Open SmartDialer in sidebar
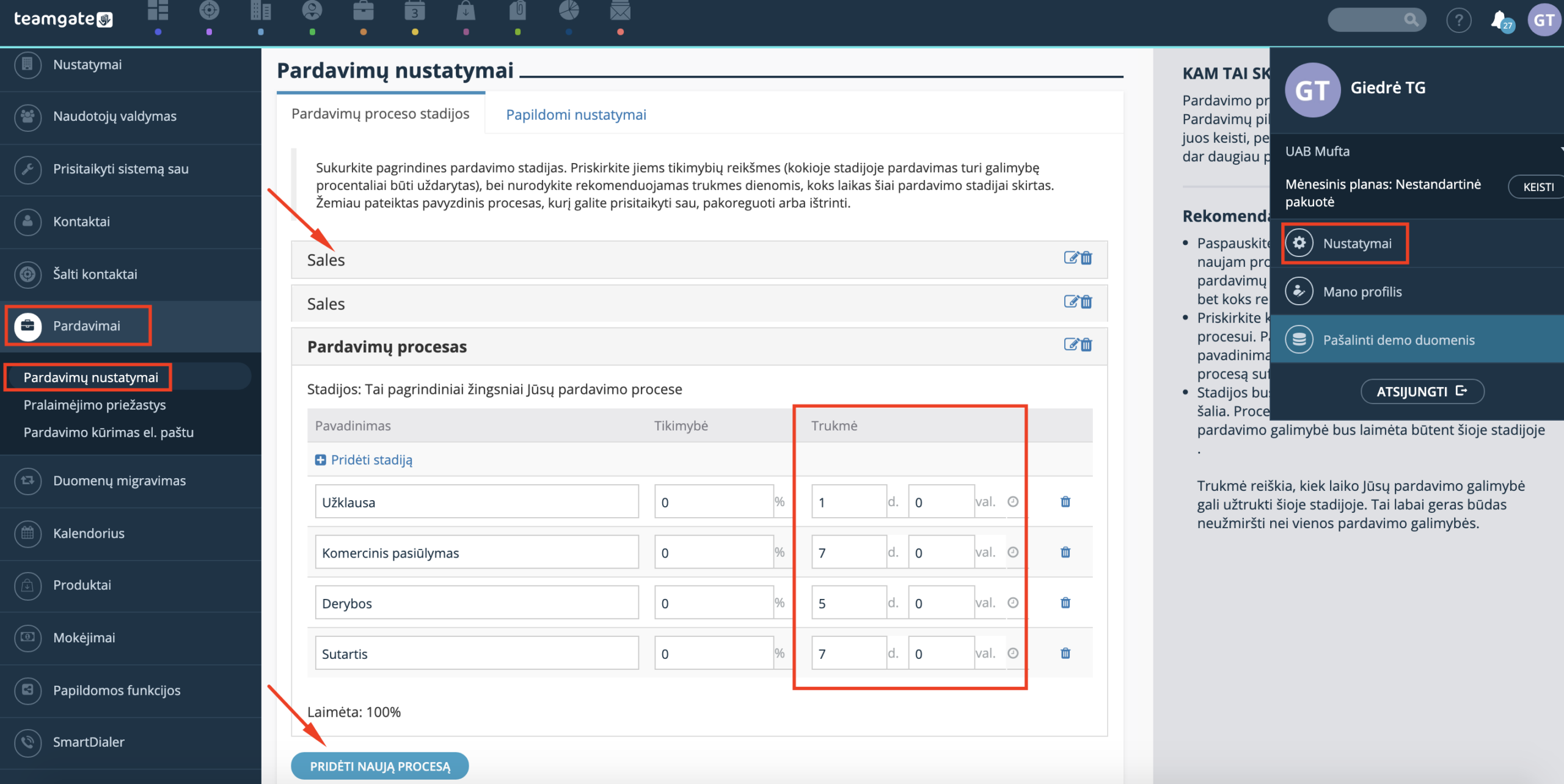1564x784 pixels. point(131,742)
